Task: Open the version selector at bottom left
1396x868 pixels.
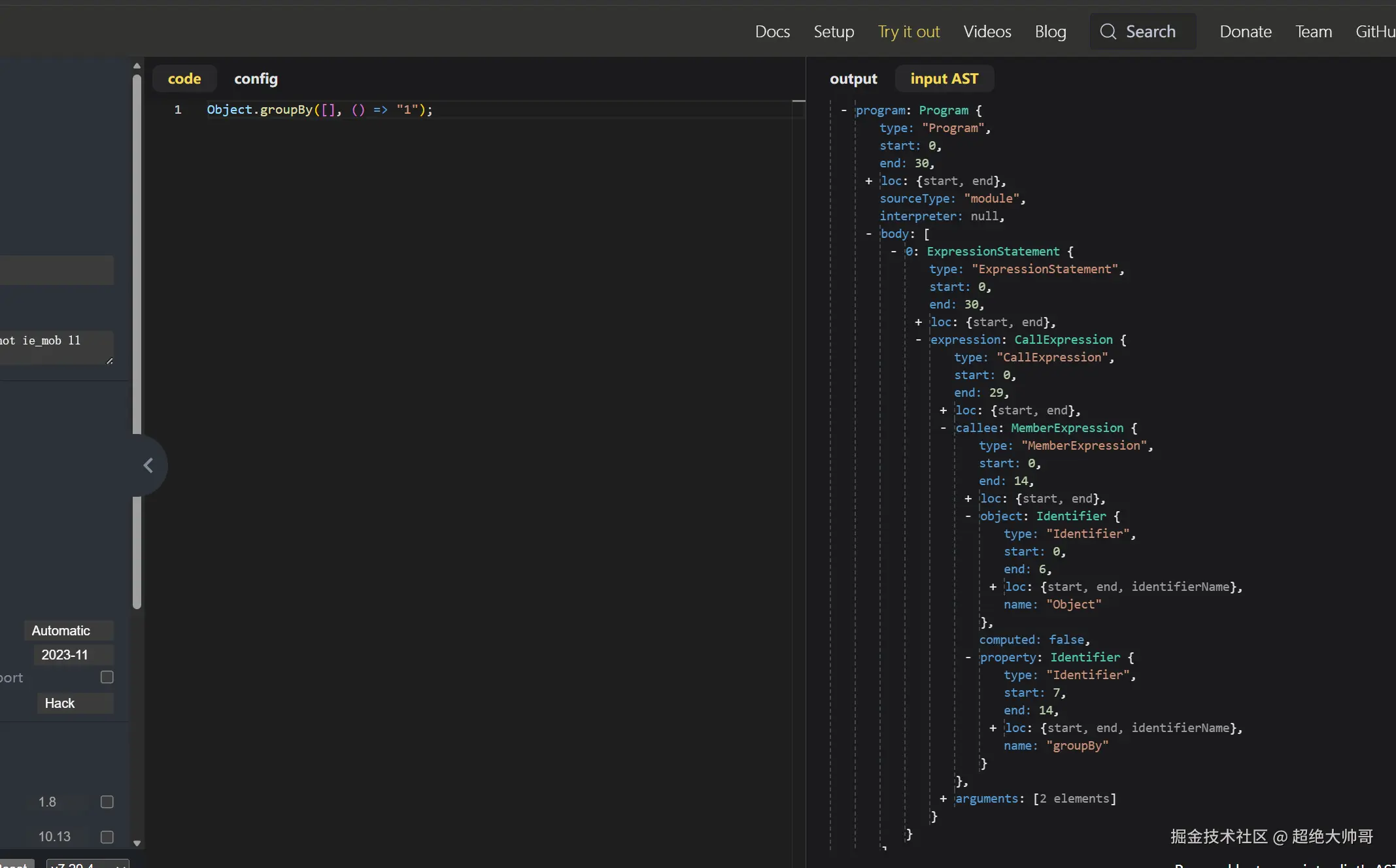Action: coord(88,864)
